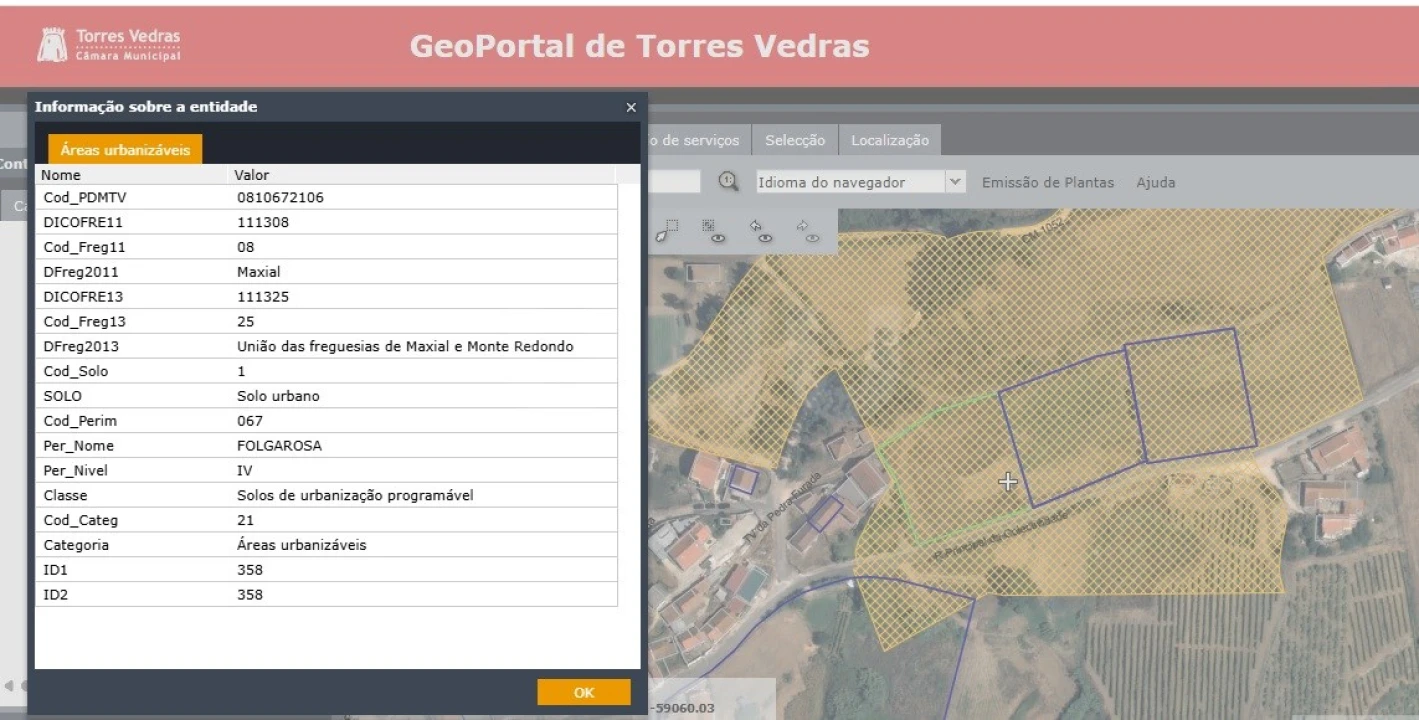This screenshot has width=1419, height=720.
Task: Select the rectangle selection pointer tool
Action: click(x=667, y=231)
